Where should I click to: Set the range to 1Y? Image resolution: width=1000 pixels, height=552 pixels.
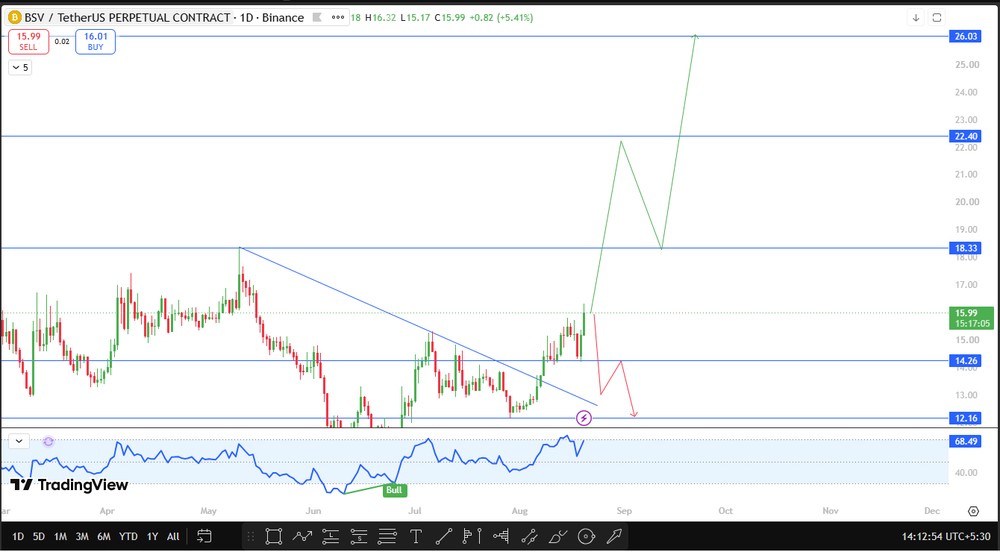[152, 537]
